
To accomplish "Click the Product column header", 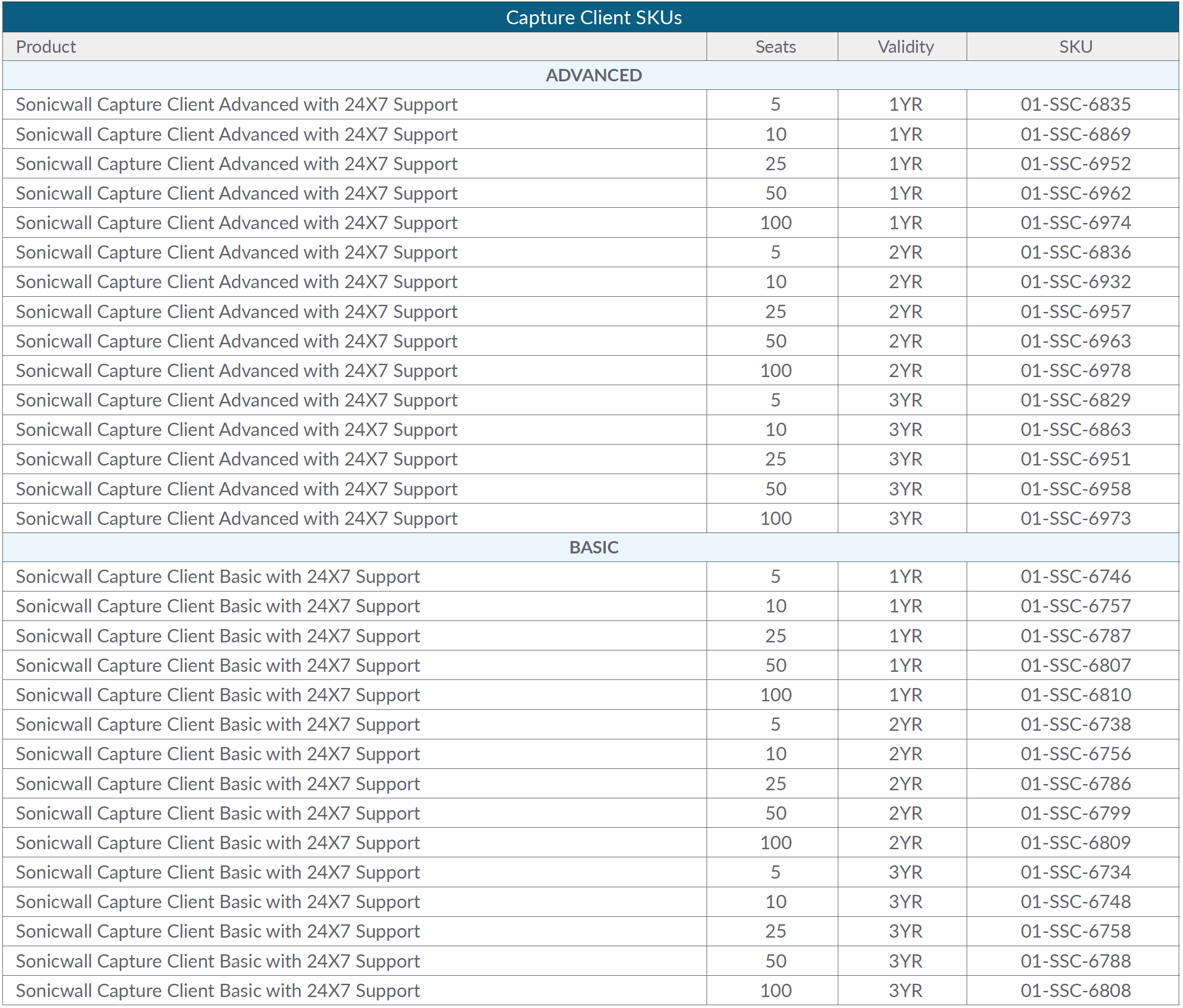I will click(x=46, y=47).
